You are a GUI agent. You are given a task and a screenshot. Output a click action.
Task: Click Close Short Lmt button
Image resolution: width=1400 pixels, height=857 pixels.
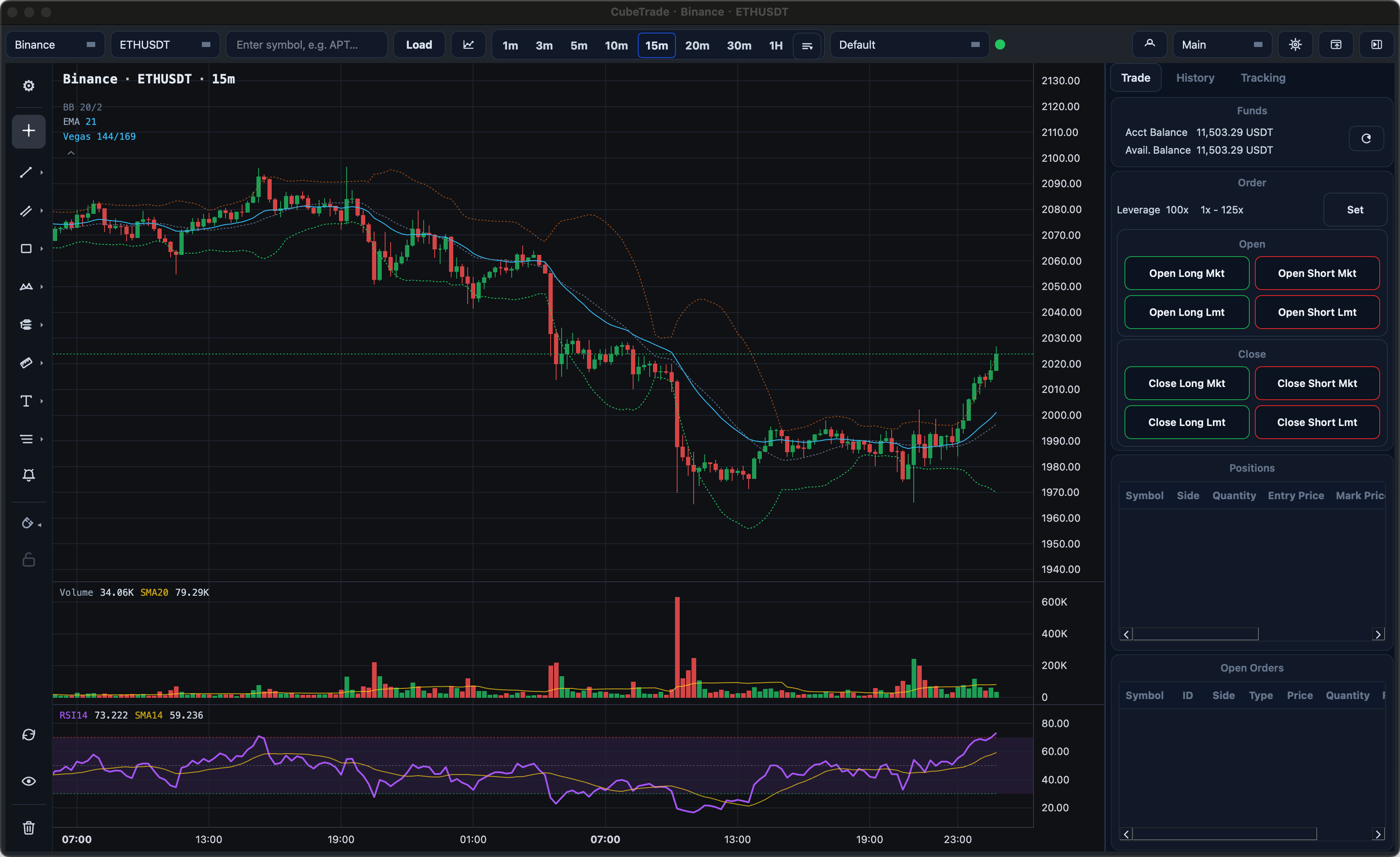pyautogui.click(x=1317, y=422)
